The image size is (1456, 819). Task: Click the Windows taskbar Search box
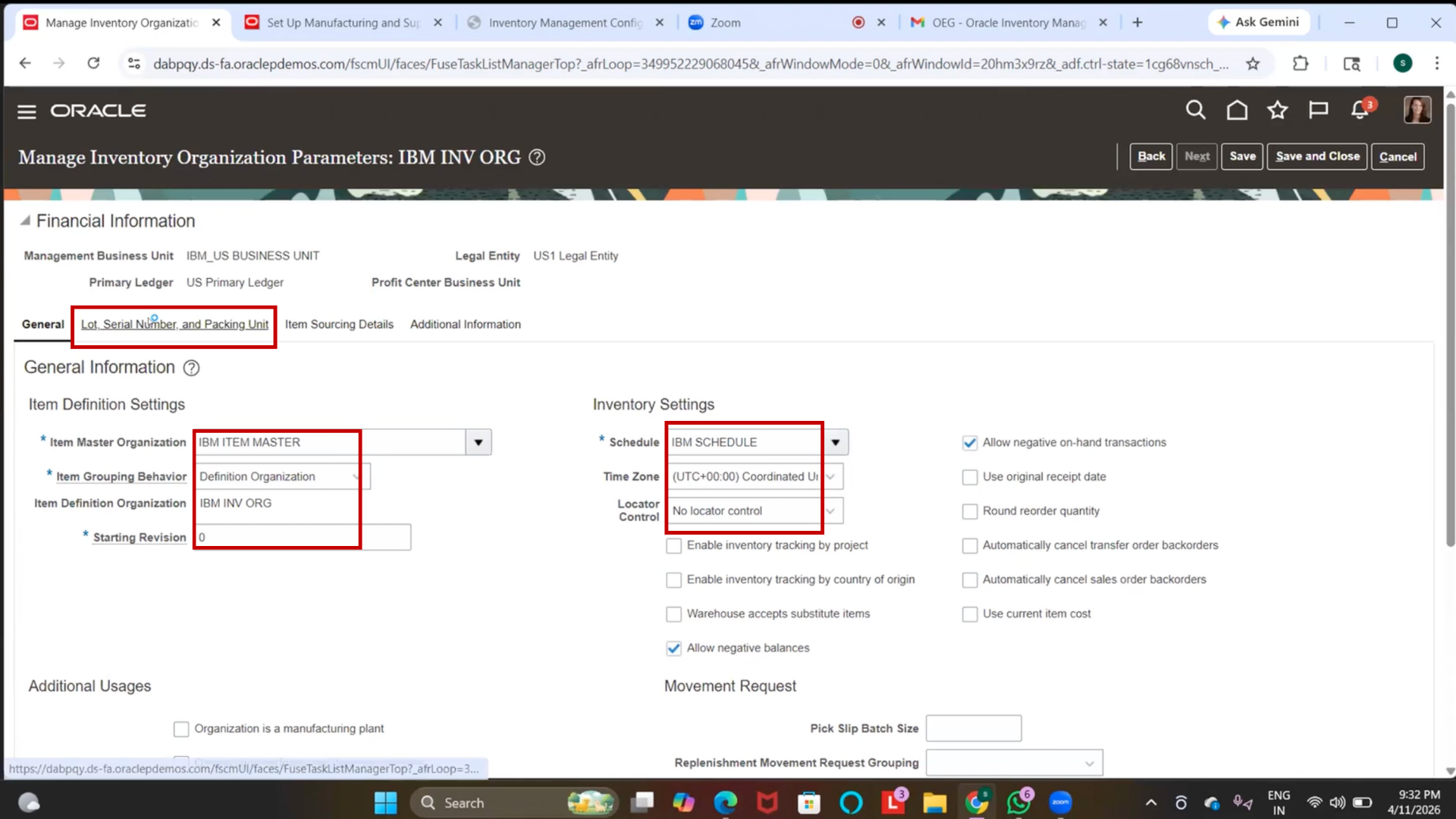point(514,802)
